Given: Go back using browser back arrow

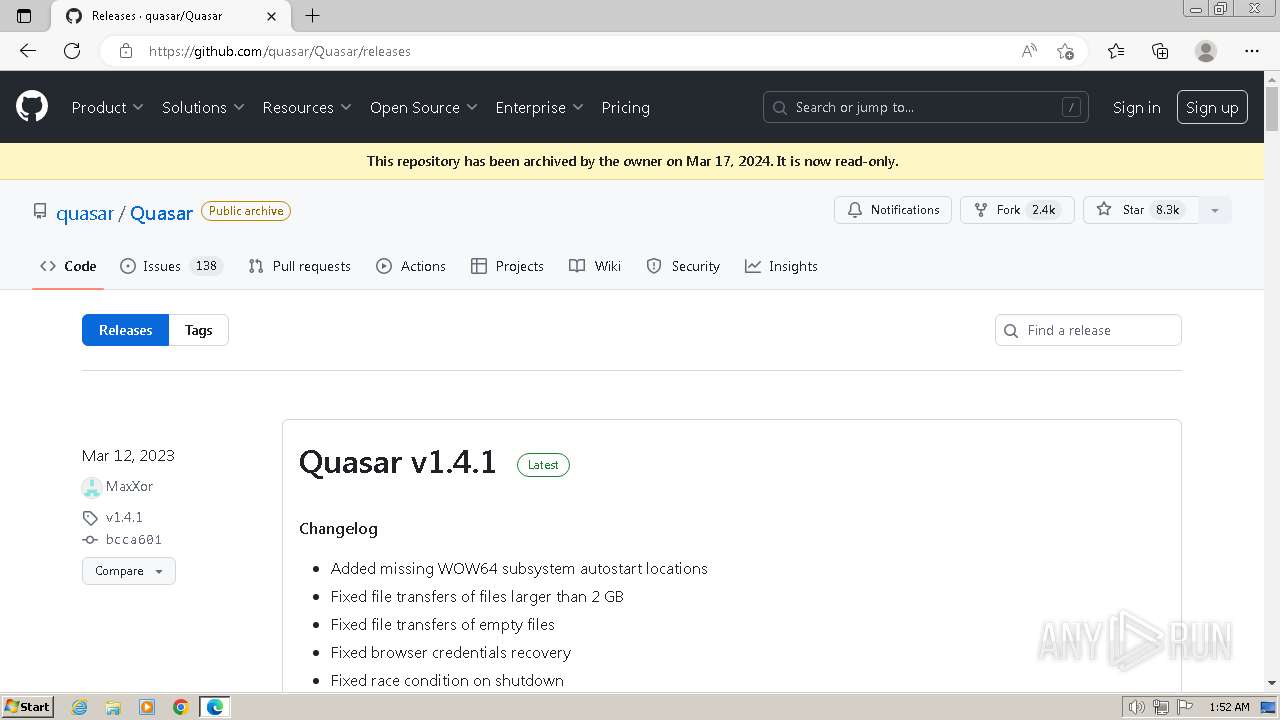Looking at the screenshot, I should (x=28, y=51).
